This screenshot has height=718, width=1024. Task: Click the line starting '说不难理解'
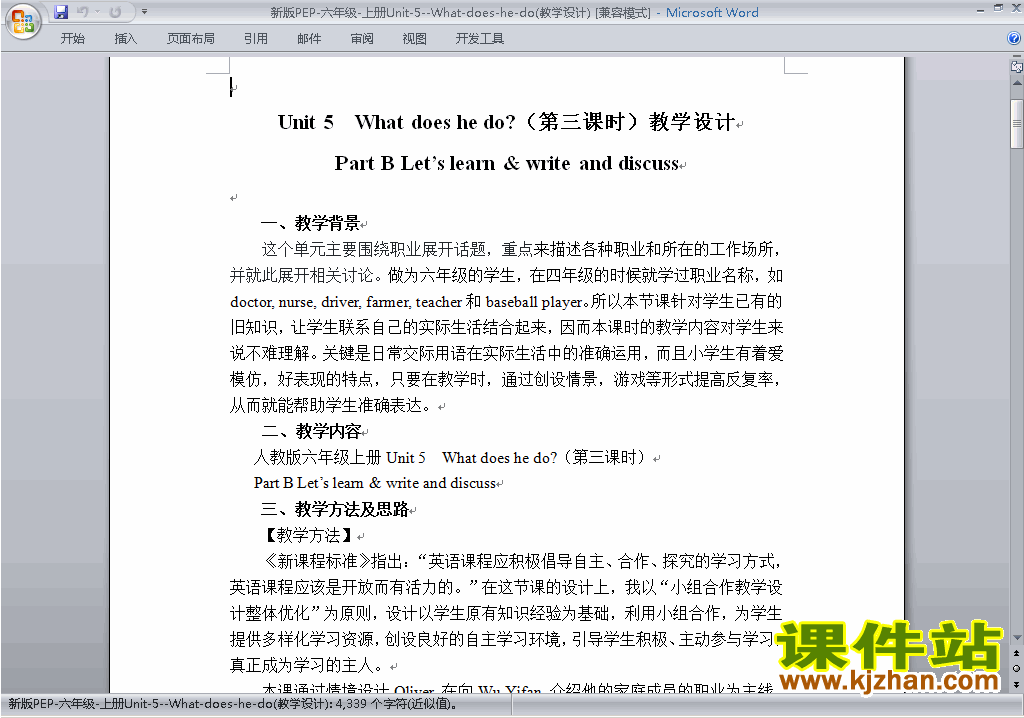[x=506, y=353]
